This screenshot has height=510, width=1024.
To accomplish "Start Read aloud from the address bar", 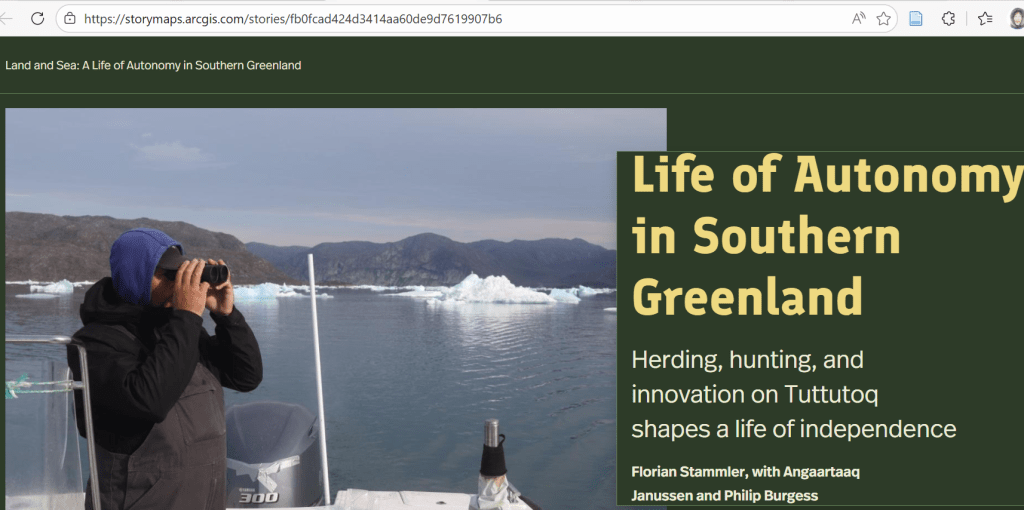I will pyautogui.click(x=858, y=18).
